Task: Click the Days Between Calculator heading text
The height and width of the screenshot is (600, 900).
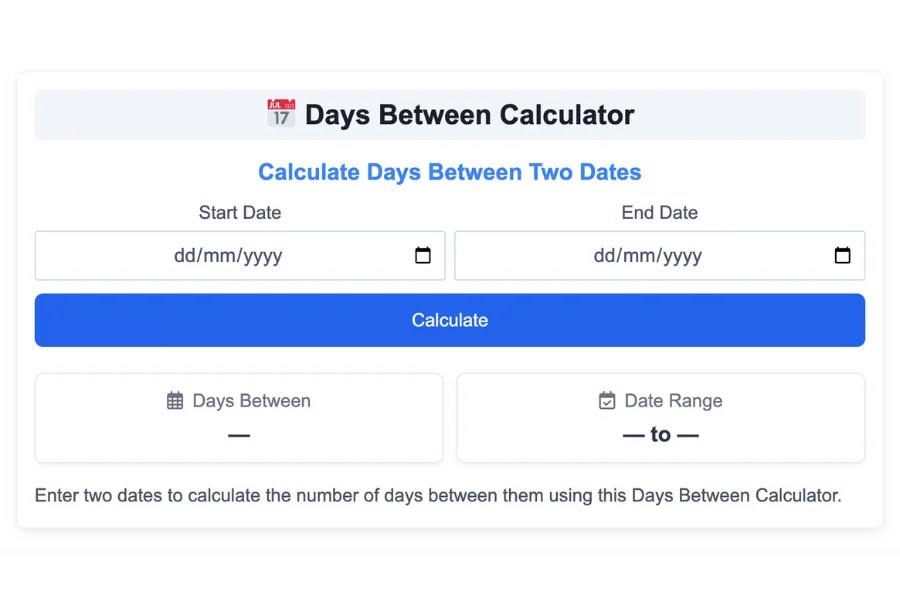Action: pos(469,115)
